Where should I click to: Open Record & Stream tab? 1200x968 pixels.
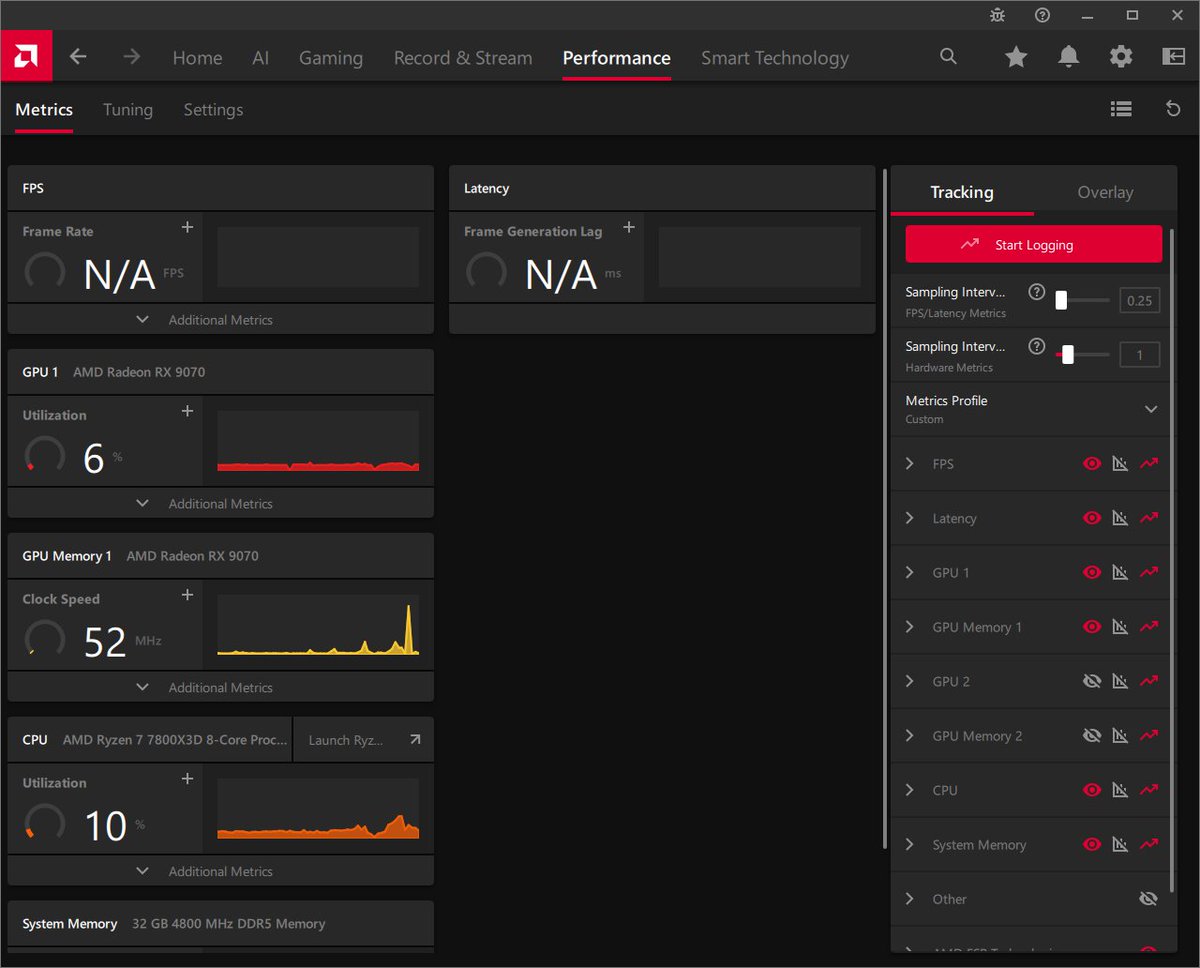pos(463,58)
